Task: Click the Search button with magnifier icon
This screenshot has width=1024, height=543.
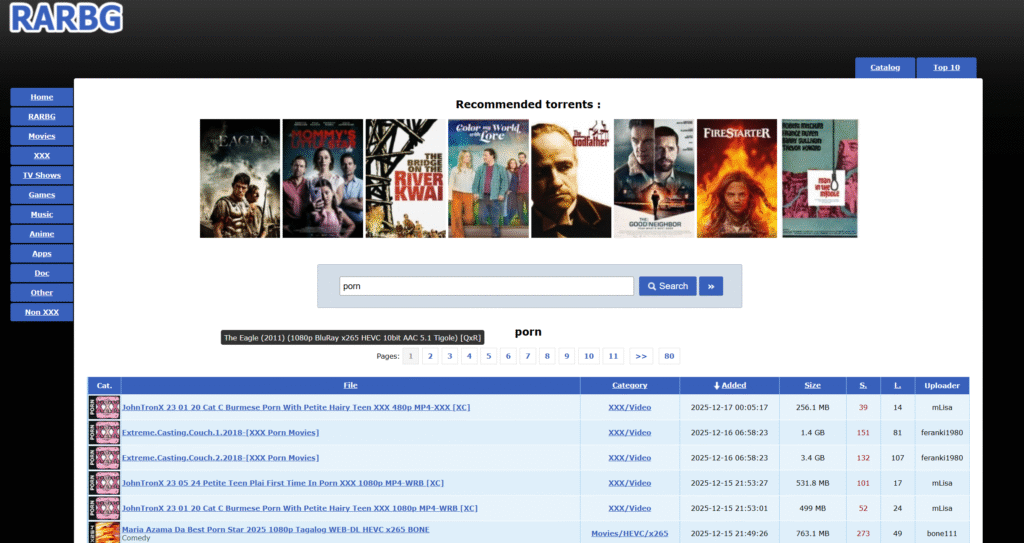Action: tap(667, 286)
